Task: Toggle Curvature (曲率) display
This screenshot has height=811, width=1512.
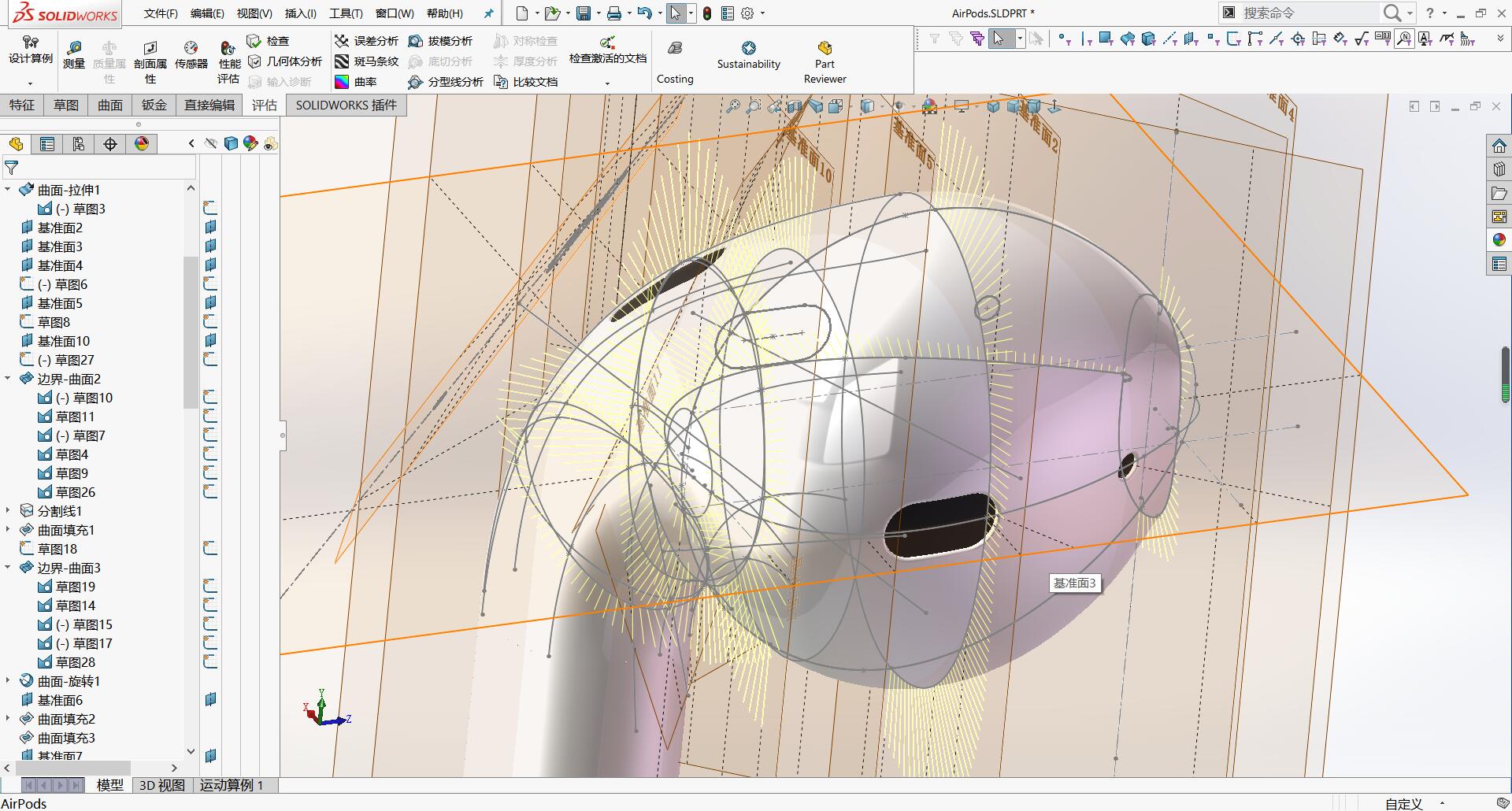Action: (355, 82)
